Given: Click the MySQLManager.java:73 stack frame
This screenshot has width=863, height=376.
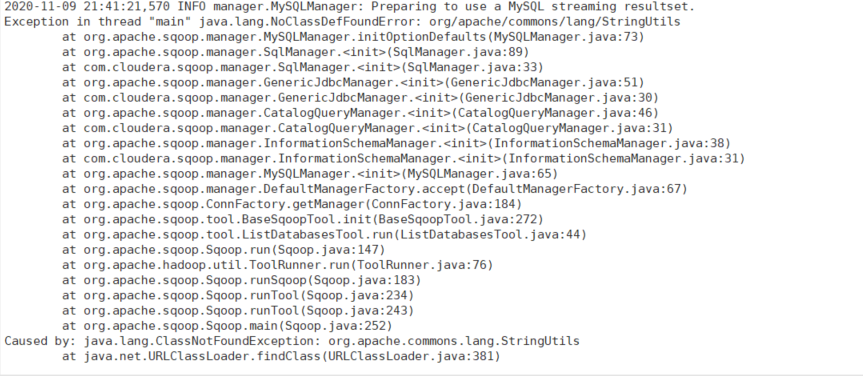Looking at the screenshot, I should pyautogui.click(x=353, y=37).
